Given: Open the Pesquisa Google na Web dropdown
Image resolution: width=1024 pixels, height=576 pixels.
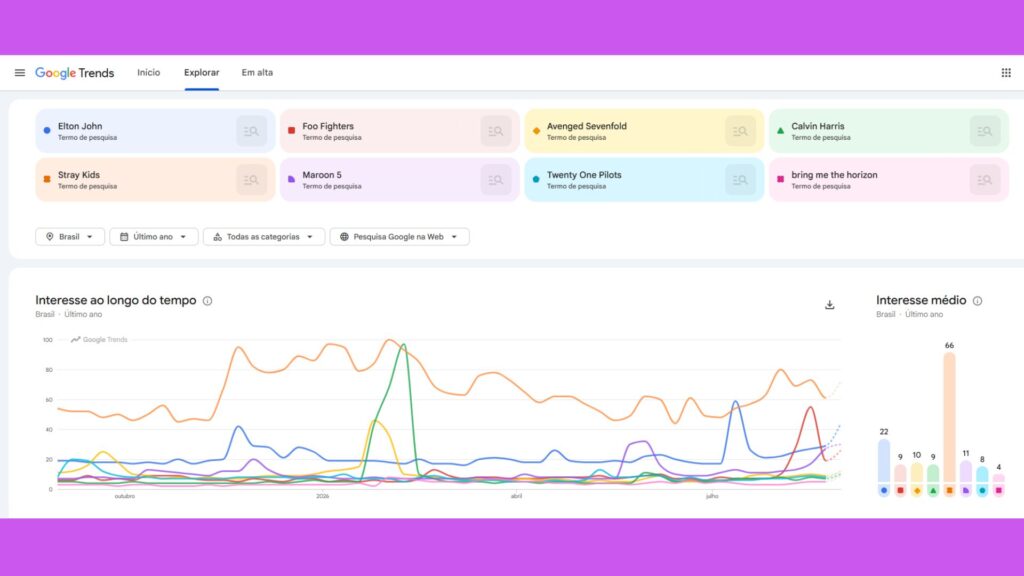Looking at the screenshot, I should point(400,236).
